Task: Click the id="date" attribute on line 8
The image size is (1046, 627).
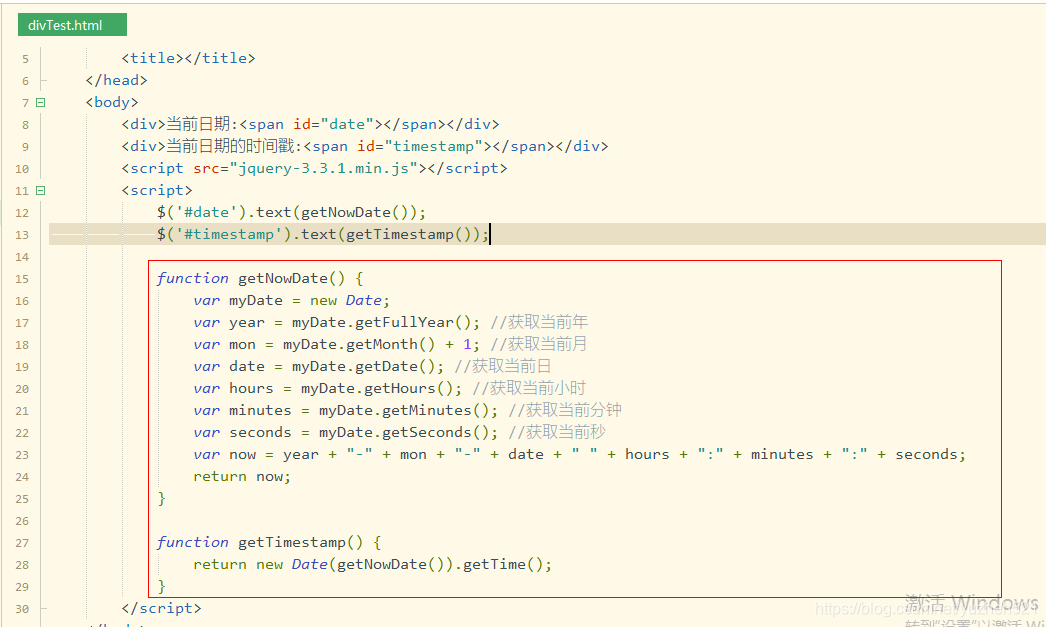Action: click(x=333, y=124)
